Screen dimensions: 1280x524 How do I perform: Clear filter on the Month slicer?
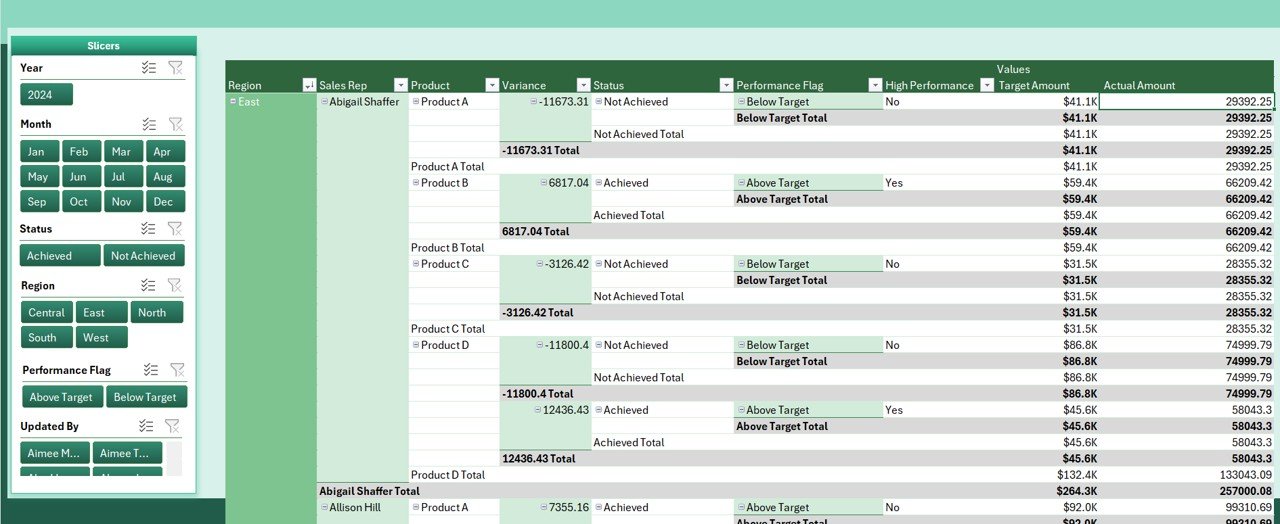(175, 124)
